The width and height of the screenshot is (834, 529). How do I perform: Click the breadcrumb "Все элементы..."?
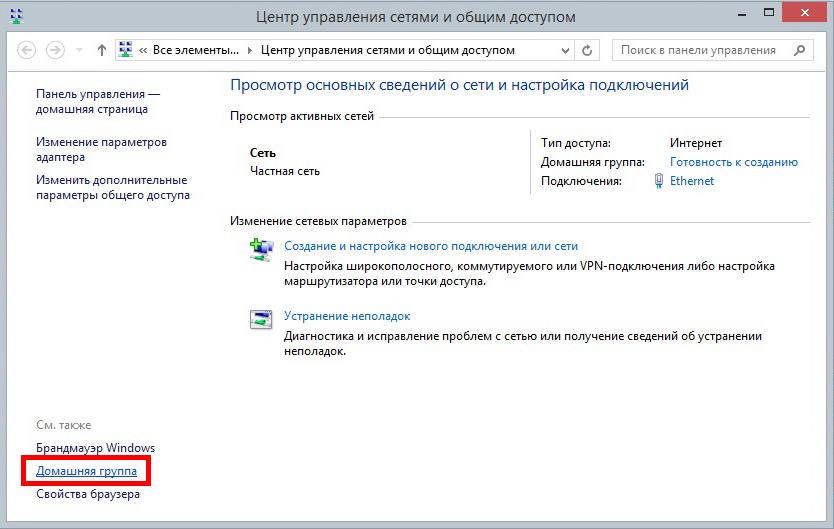pyautogui.click(x=196, y=50)
